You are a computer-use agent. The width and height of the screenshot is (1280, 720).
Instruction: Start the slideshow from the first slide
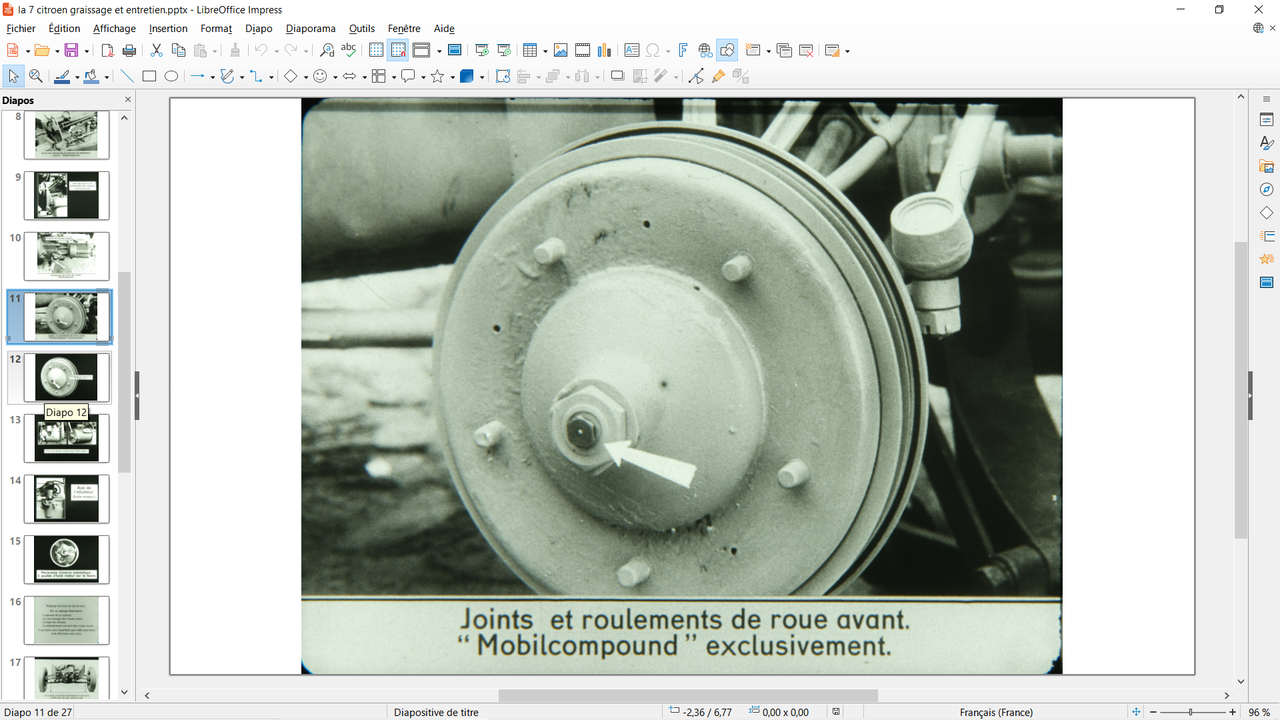click(481, 50)
